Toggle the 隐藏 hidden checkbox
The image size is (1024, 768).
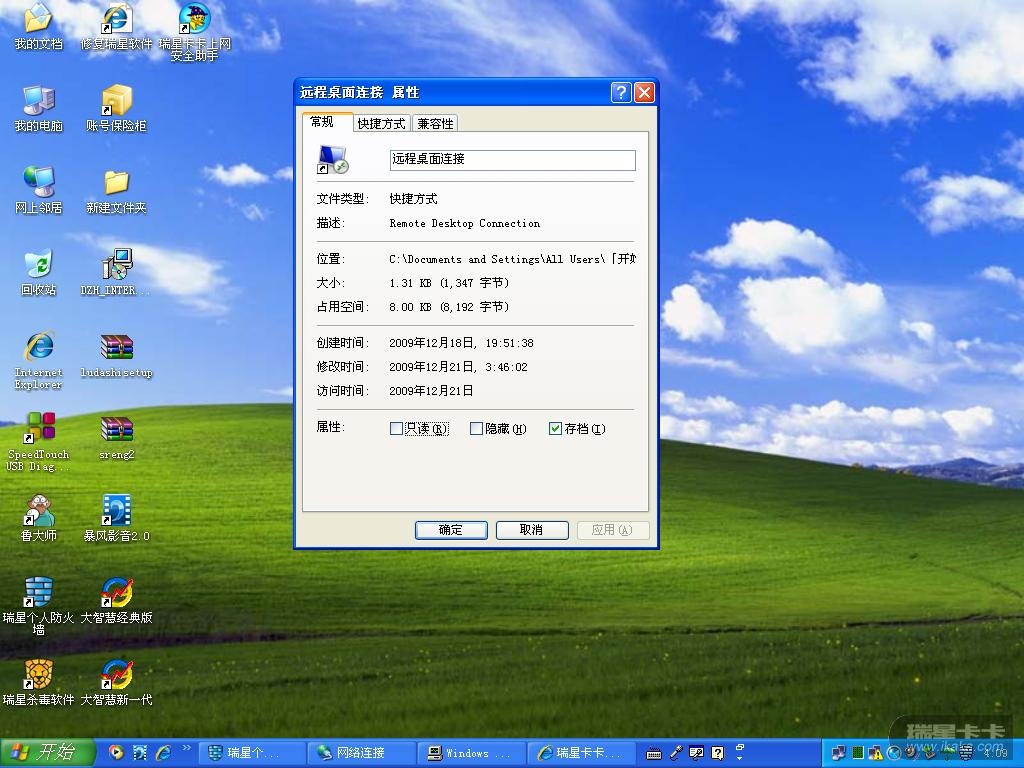(476, 429)
